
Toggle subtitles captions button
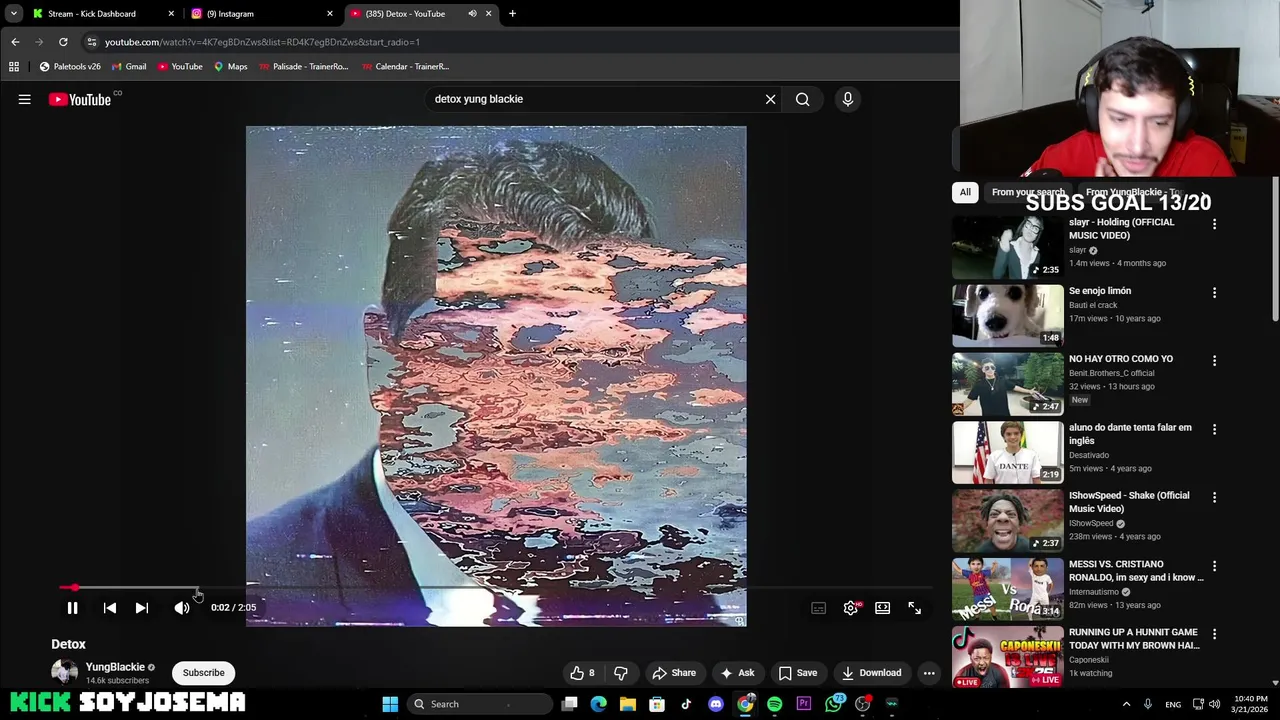(819, 607)
